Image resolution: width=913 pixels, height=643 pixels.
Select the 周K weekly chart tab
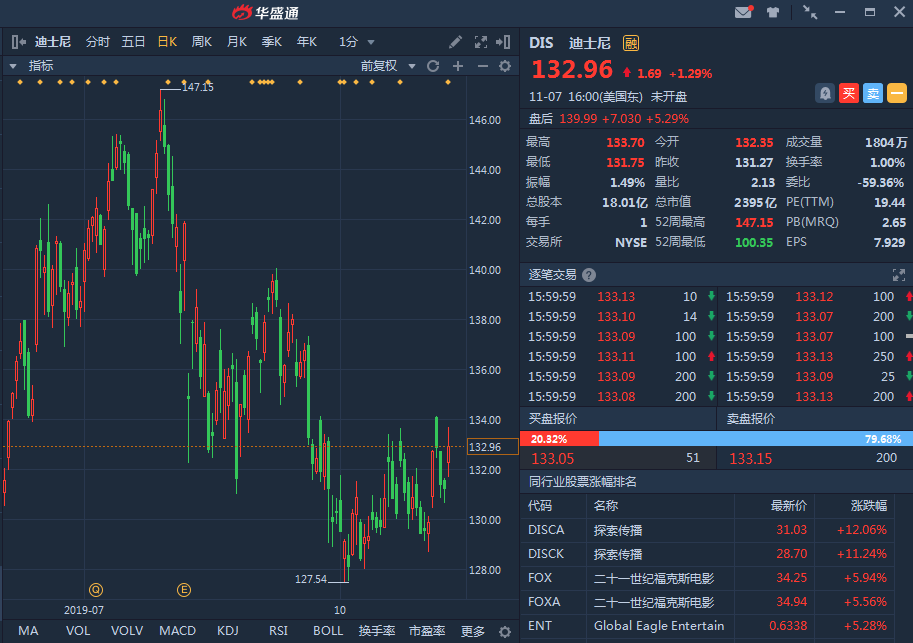point(201,42)
